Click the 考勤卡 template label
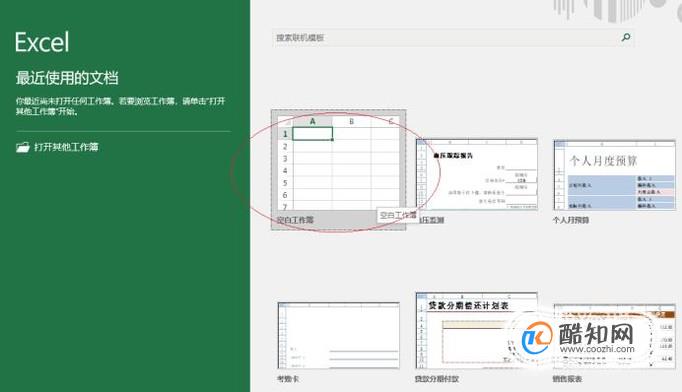Viewport: 682px width, 392px height. point(288,379)
